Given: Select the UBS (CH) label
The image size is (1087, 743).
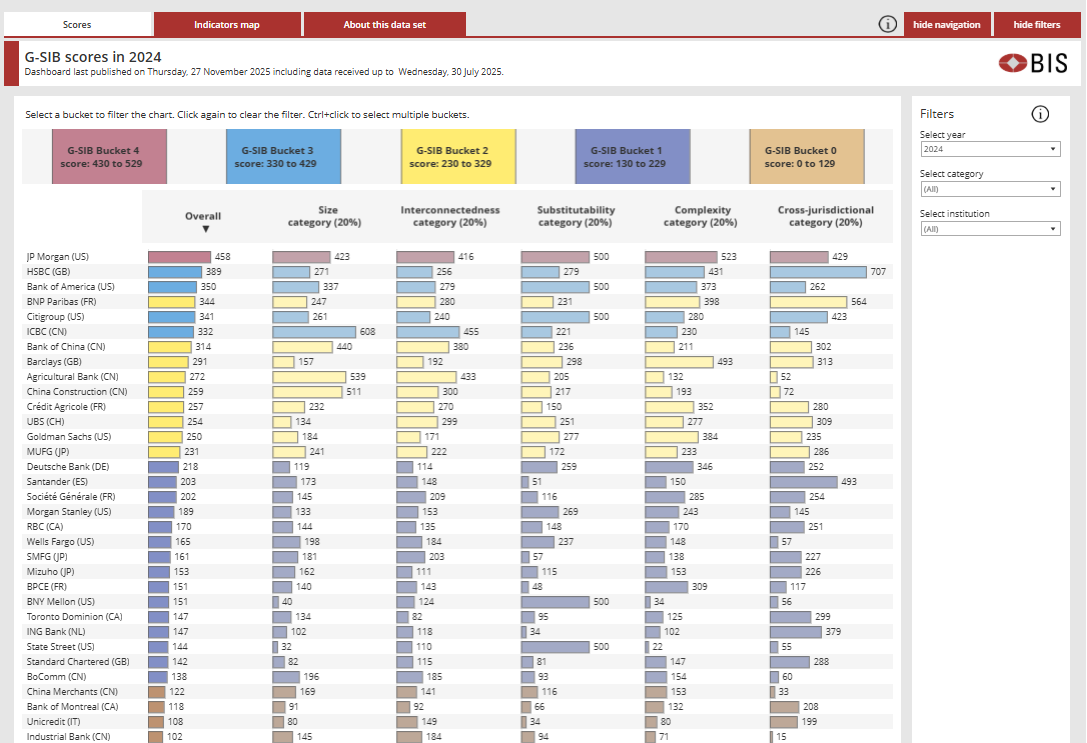Looking at the screenshot, I should point(46,421).
